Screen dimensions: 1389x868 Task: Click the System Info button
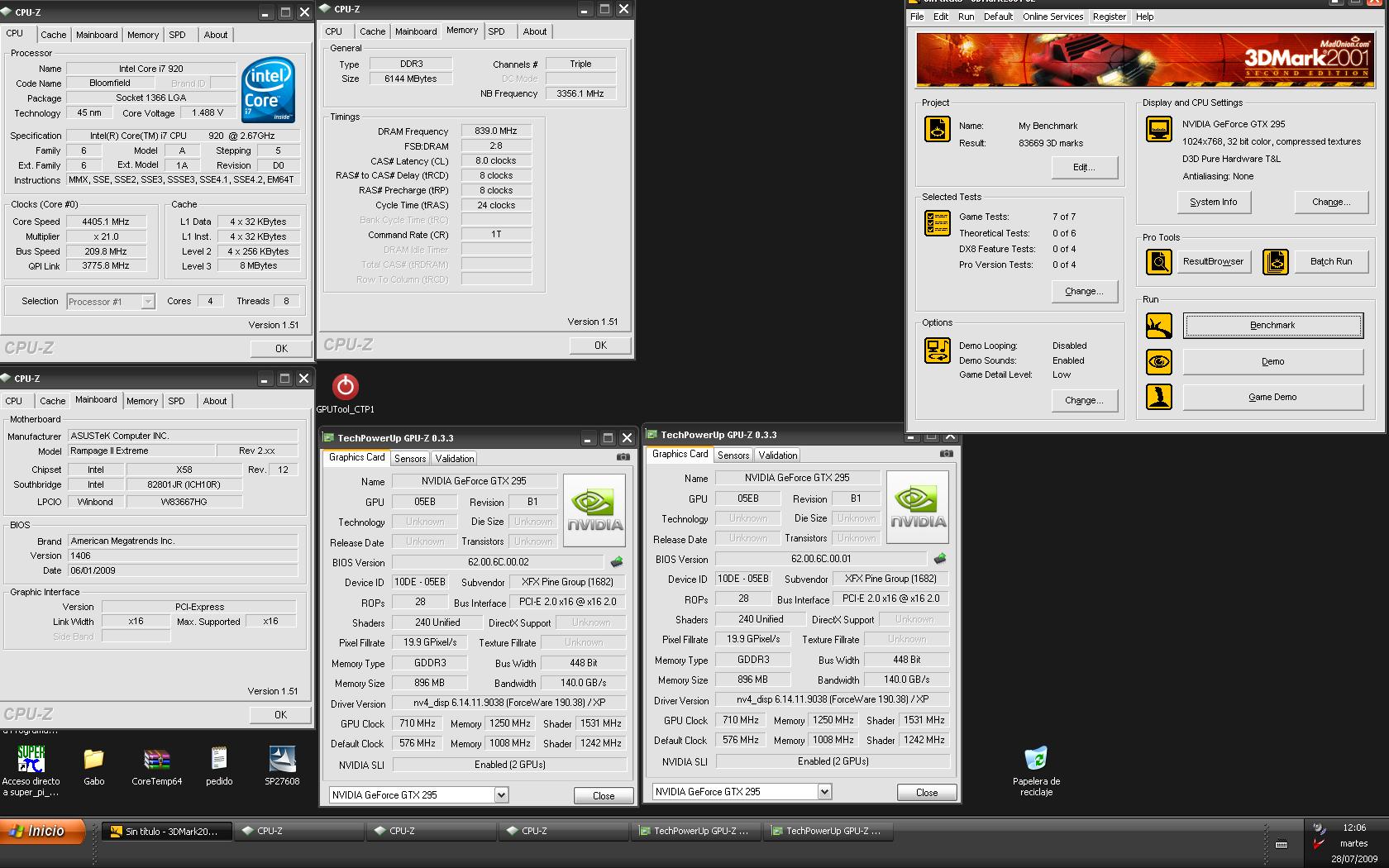pyautogui.click(x=1214, y=203)
